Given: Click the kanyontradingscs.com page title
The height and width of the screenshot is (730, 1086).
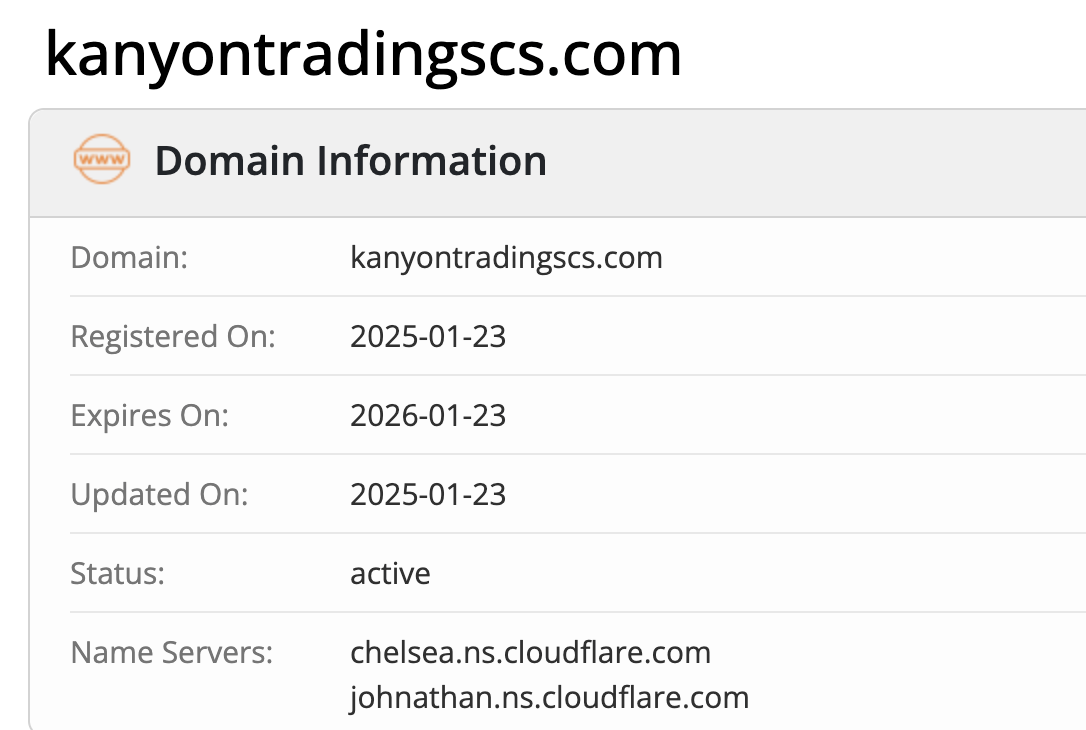Looking at the screenshot, I should pos(363,53).
